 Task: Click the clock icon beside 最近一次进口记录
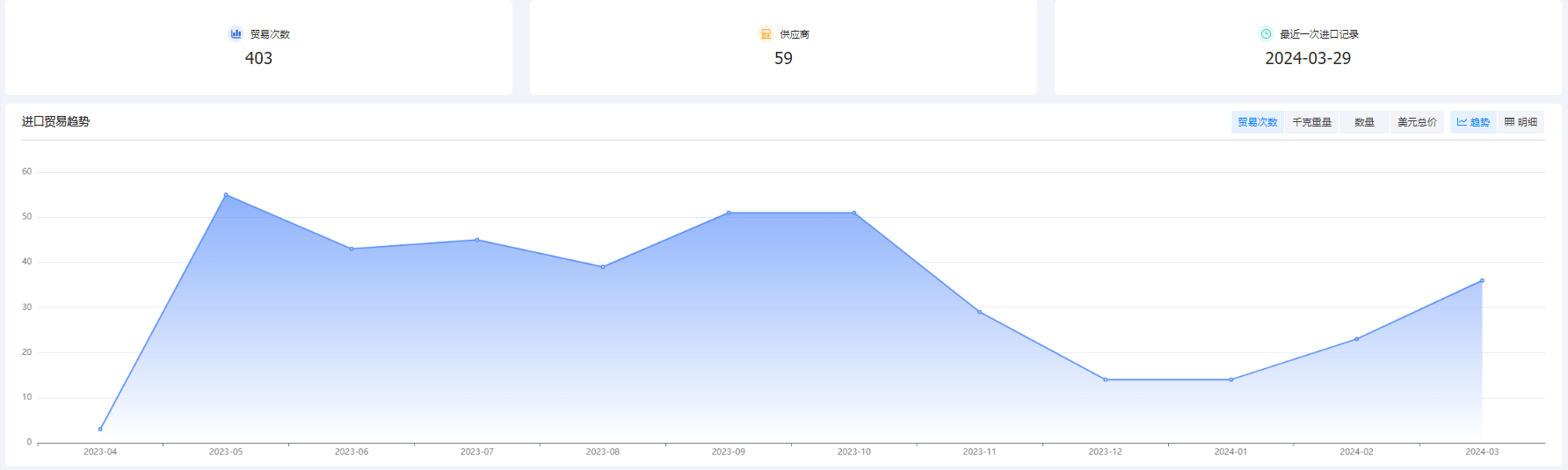(x=1266, y=34)
